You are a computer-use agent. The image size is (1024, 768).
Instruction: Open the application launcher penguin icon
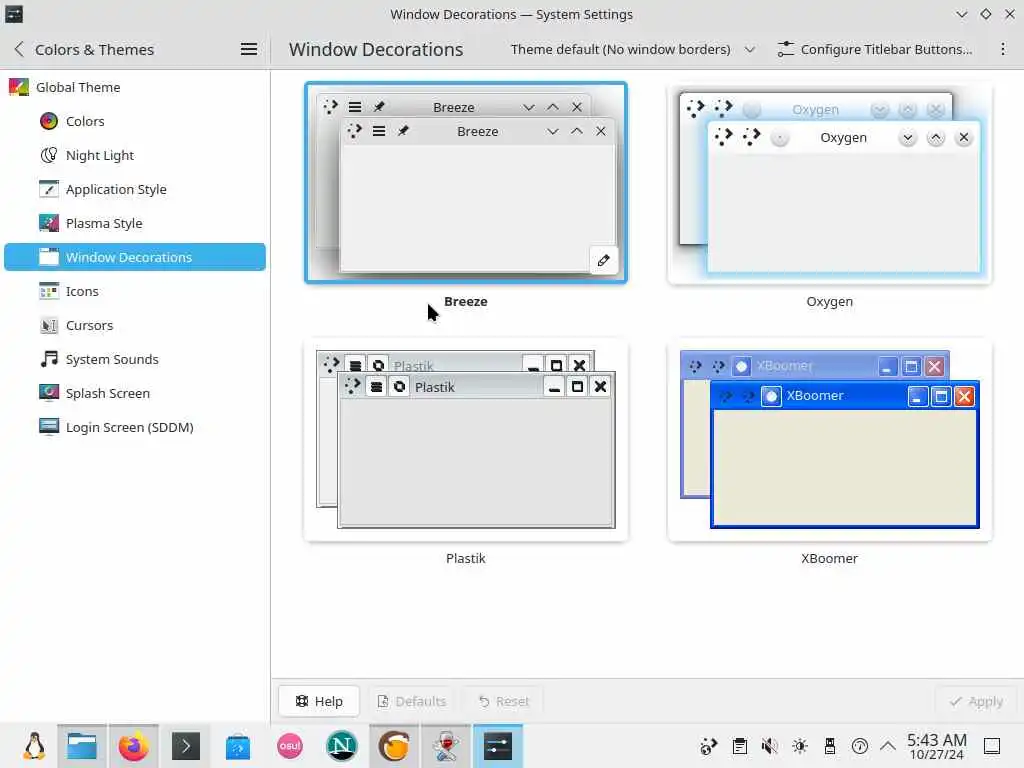click(x=34, y=746)
